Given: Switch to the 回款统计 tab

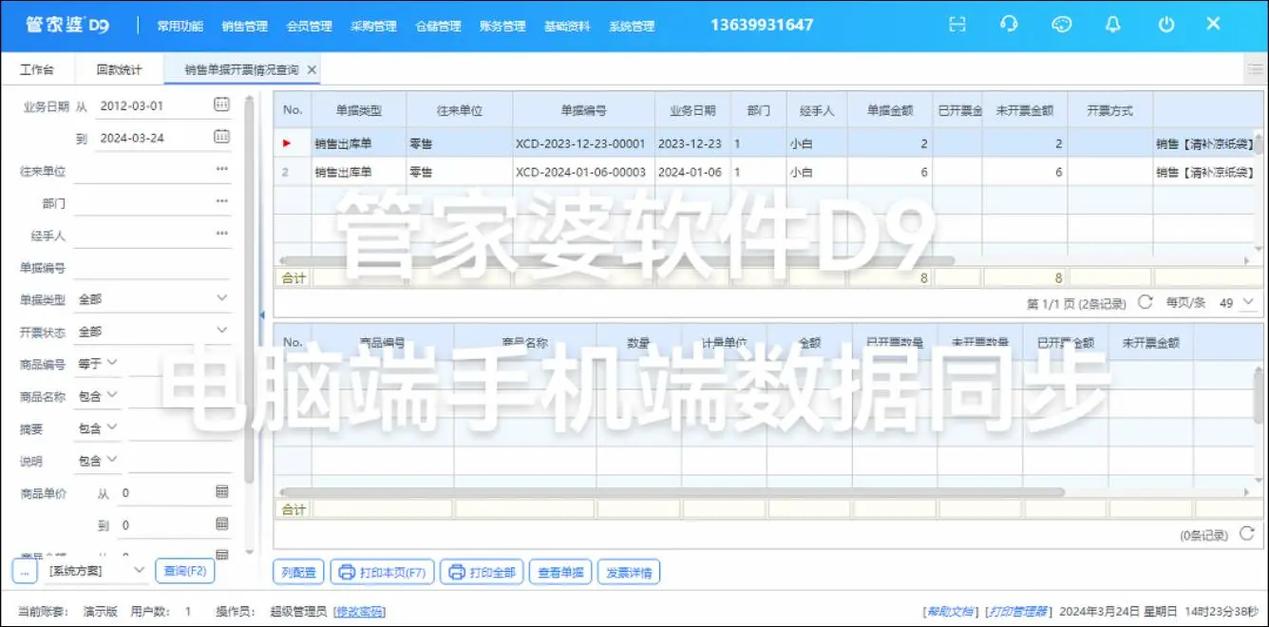Looking at the screenshot, I should coord(119,70).
